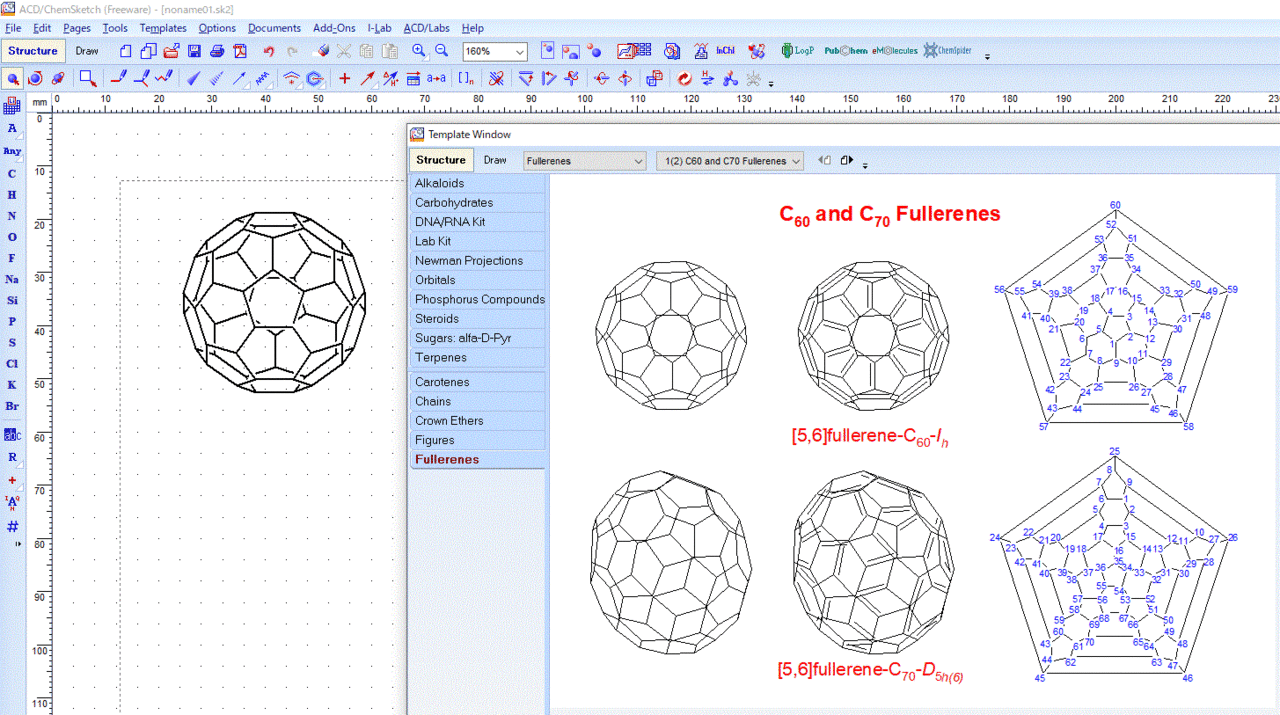Open the LogP calculation tool
The image size is (1280, 715).
point(798,51)
